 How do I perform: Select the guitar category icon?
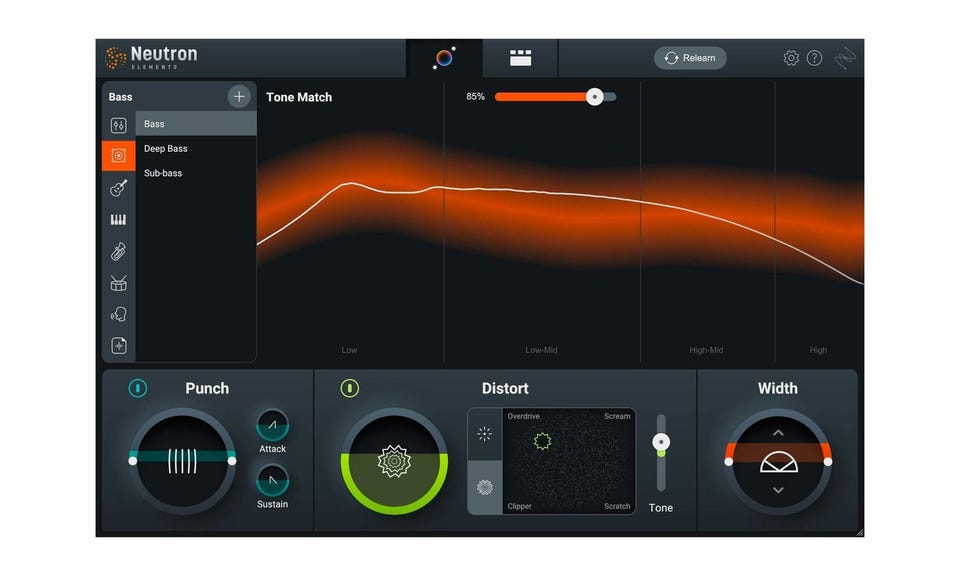(x=118, y=188)
